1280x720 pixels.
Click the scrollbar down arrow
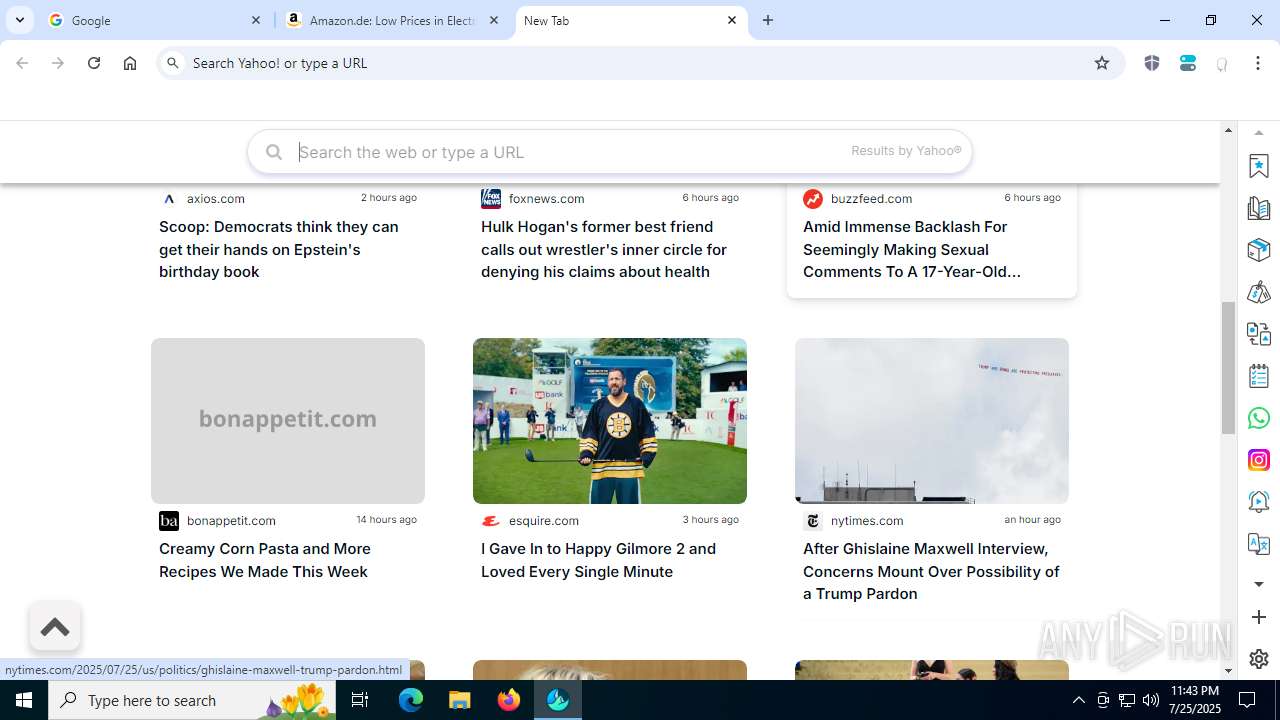pos(1229,671)
